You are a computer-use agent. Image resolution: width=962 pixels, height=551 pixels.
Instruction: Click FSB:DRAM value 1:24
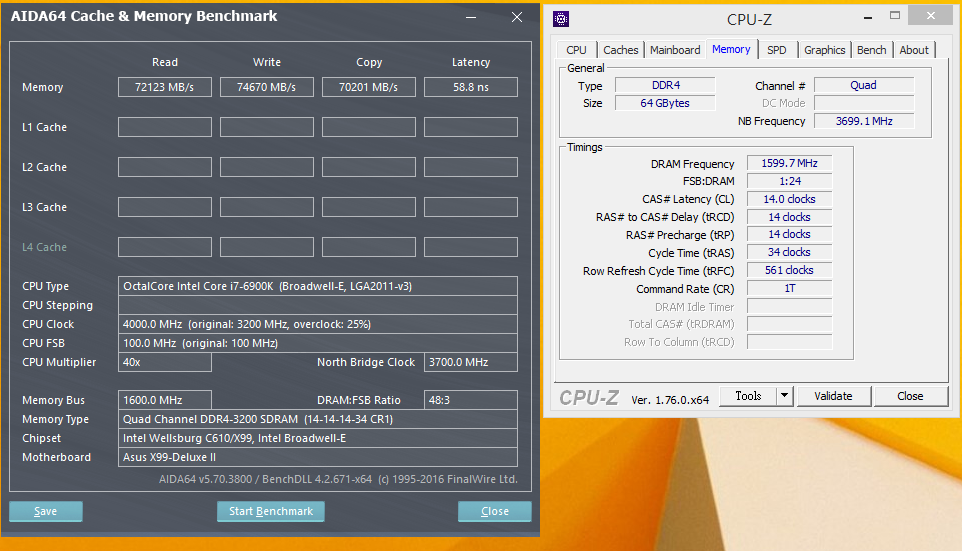click(790, 181)
